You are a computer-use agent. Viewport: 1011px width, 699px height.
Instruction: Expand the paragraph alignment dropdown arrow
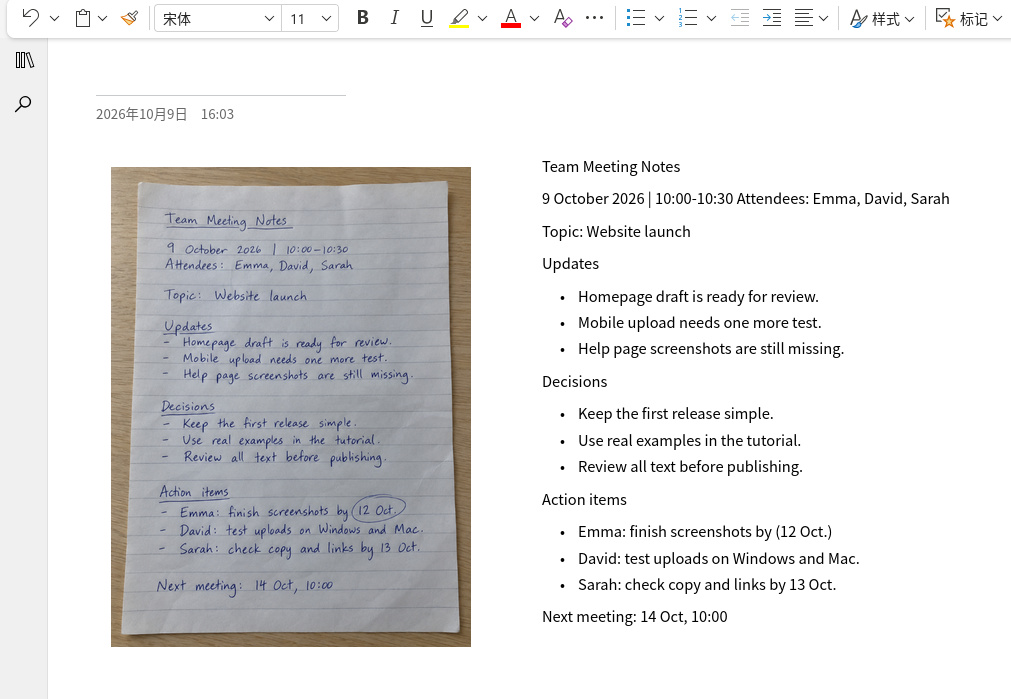click(x=823, y=19)
